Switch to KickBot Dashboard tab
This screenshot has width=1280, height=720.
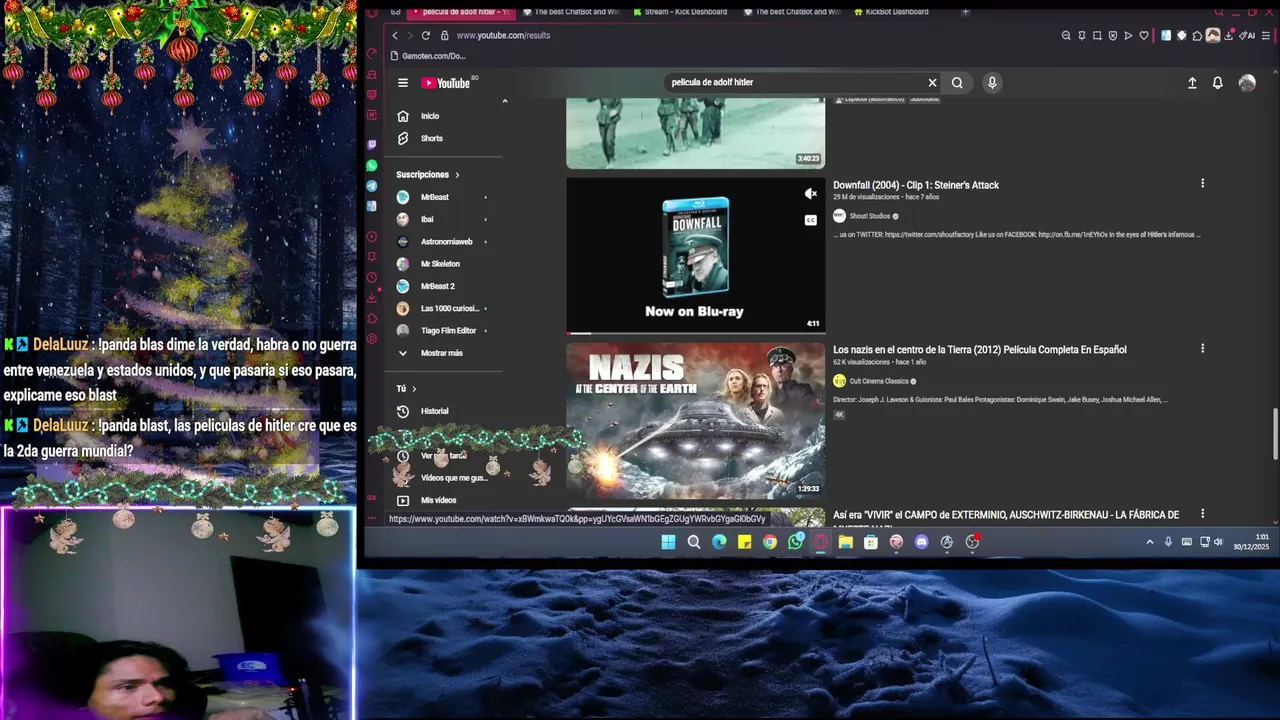(891, 12)
